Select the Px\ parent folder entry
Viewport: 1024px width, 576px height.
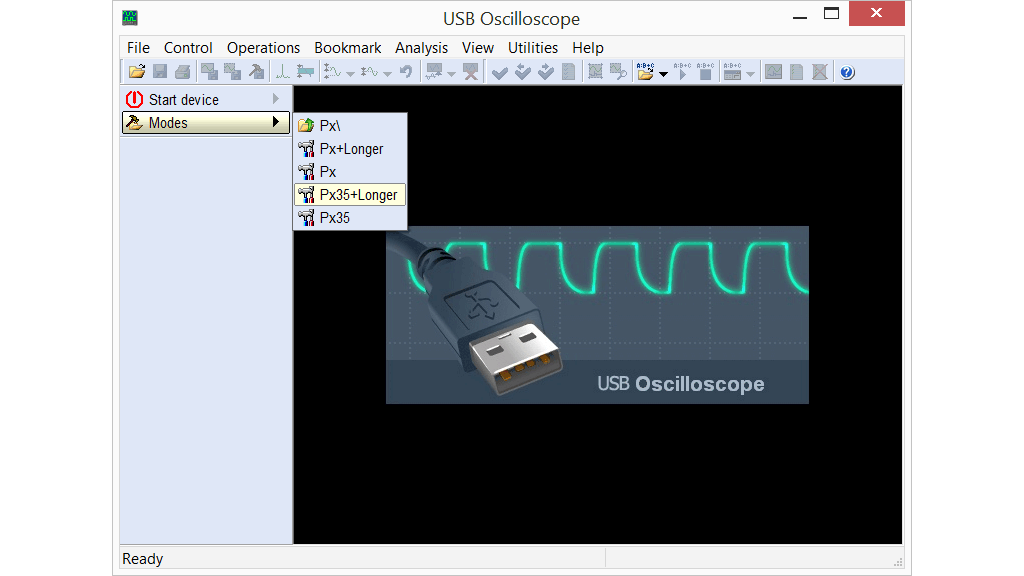pyautogui.click(x=350, y=125)
